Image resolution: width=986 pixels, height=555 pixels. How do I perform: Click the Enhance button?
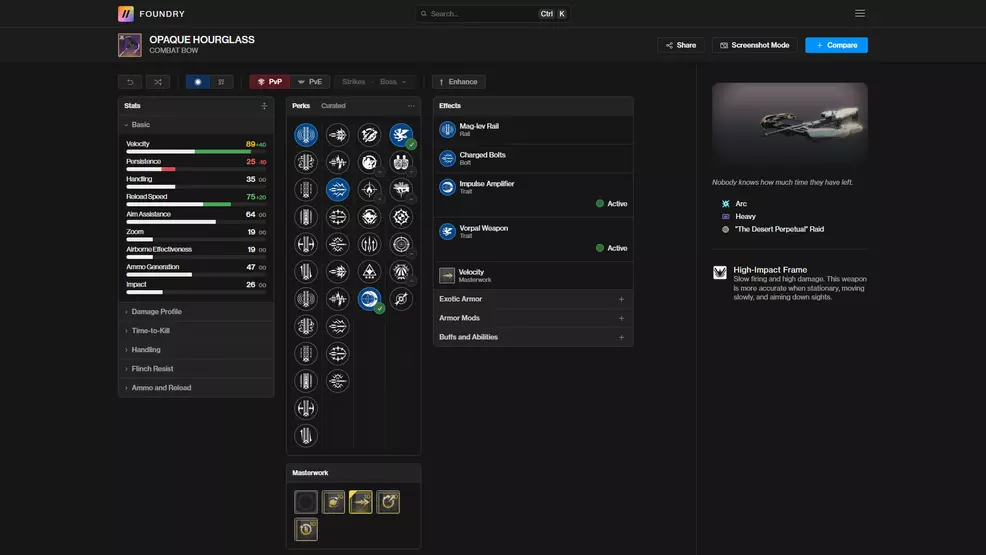tap(458, 82)
